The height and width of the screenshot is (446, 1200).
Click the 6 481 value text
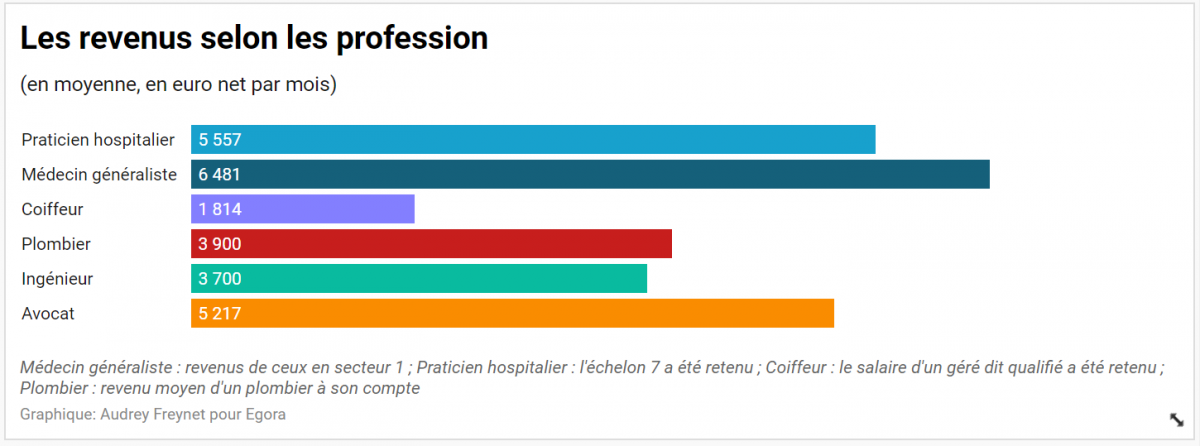(x=220, y=174)
